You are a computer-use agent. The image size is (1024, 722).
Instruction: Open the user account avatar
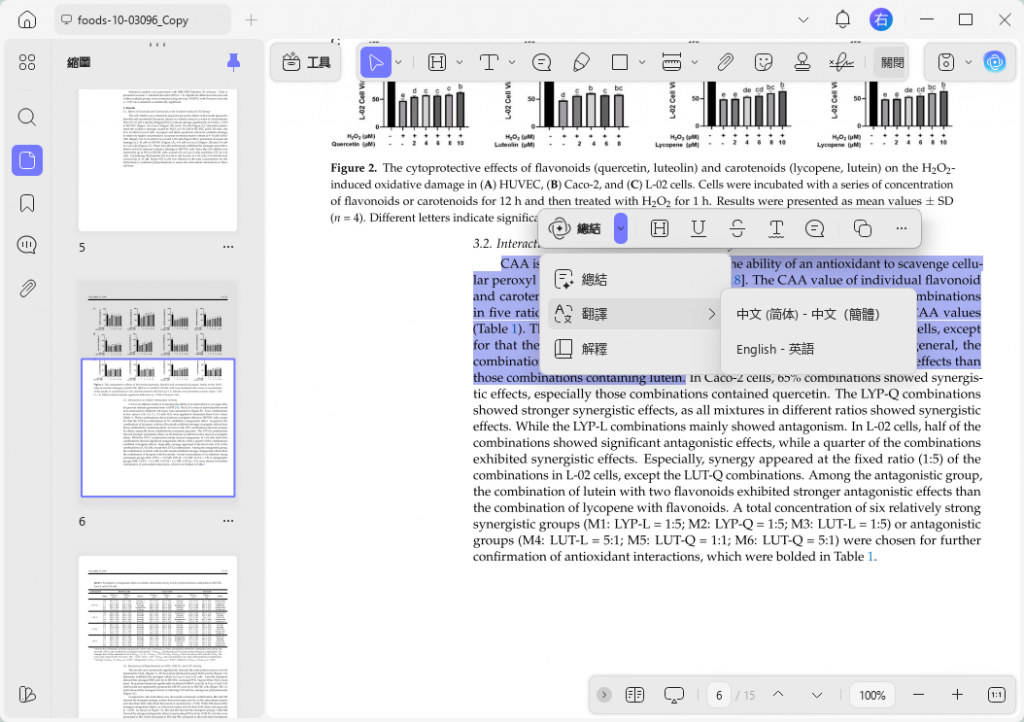click(x=880, y=20)
